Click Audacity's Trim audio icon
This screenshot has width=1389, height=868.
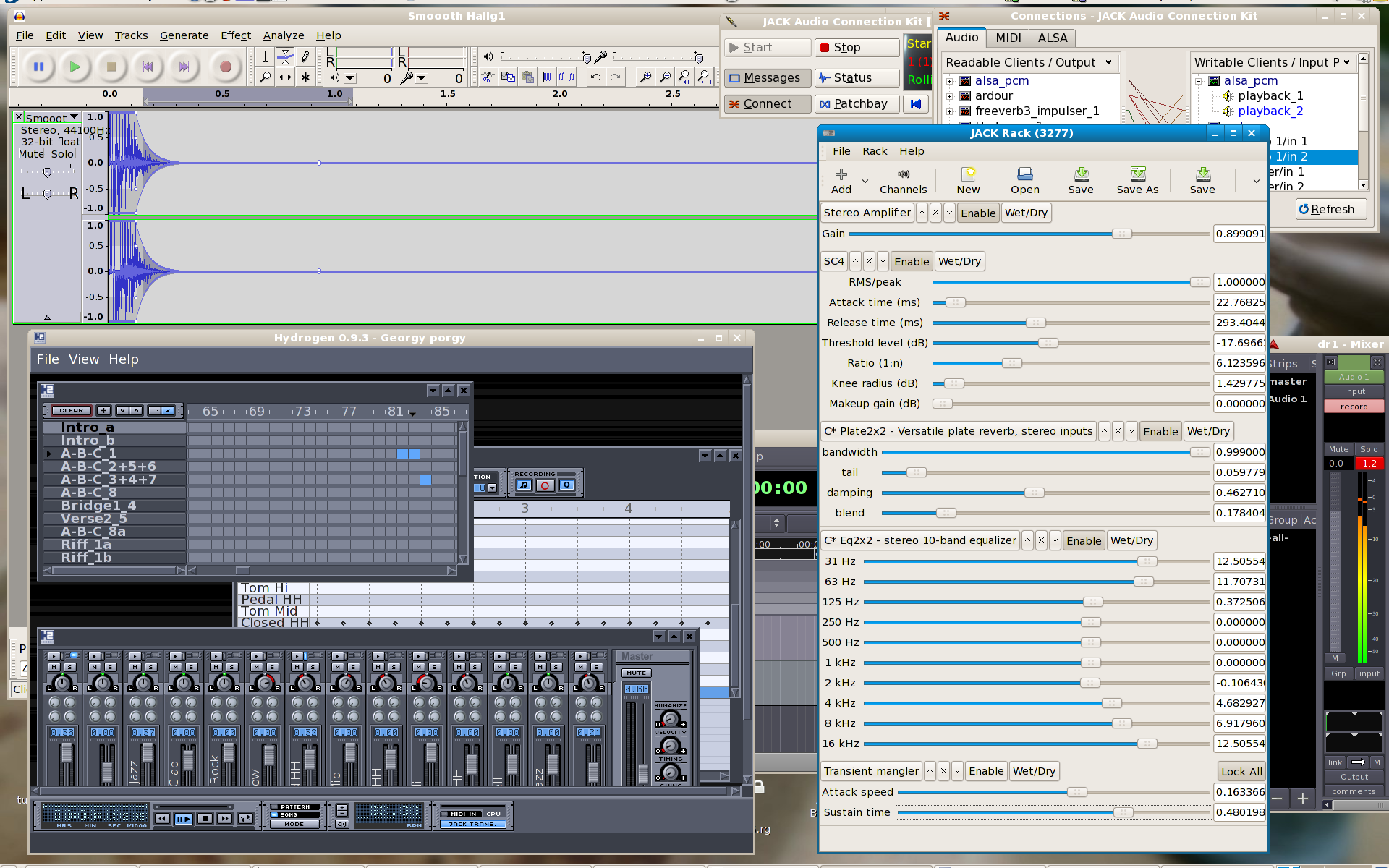tap(547, 77)
